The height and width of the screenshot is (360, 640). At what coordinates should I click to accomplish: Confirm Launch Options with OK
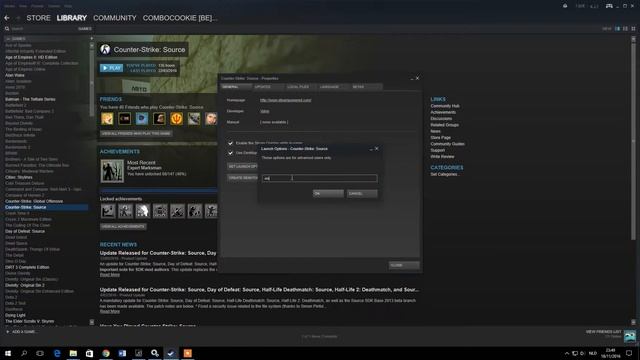point(328,193)
